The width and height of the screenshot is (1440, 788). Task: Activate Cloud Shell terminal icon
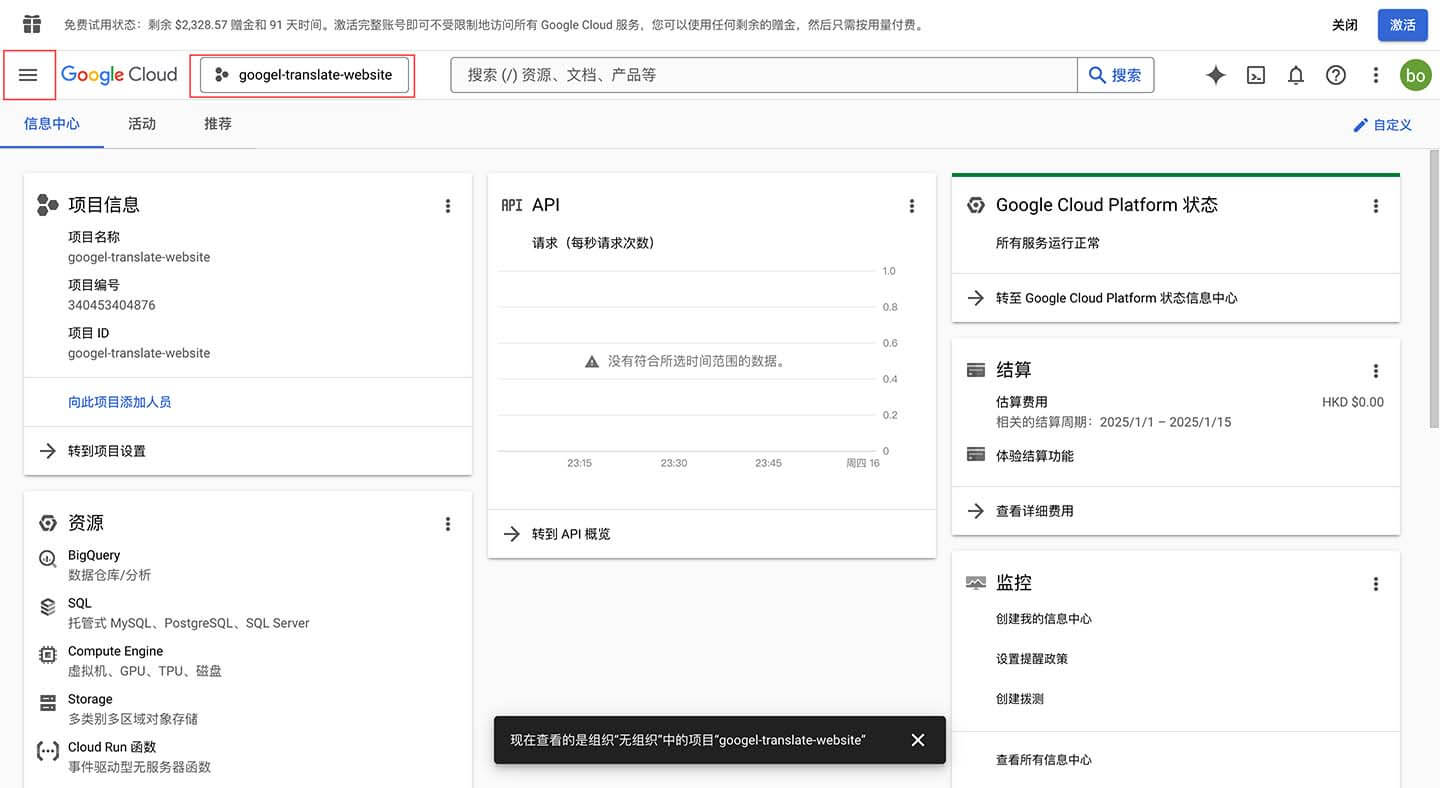pyautogui.click(x=1256, y=75)
